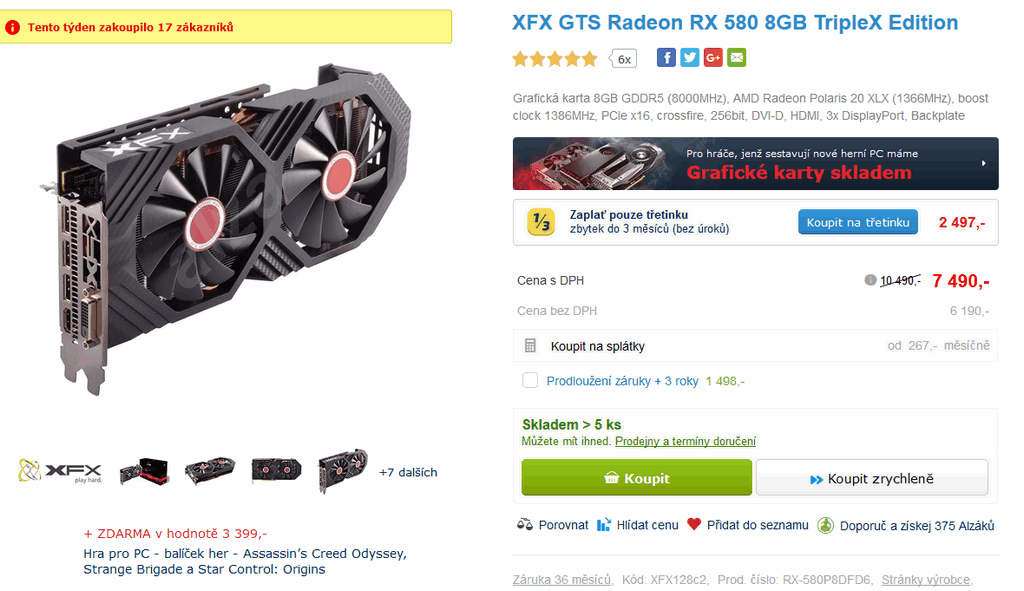This screenshot has width=1024, height=591.
Task: Open the Grafické karty skladem banner arrow
Action: point(984,163)
